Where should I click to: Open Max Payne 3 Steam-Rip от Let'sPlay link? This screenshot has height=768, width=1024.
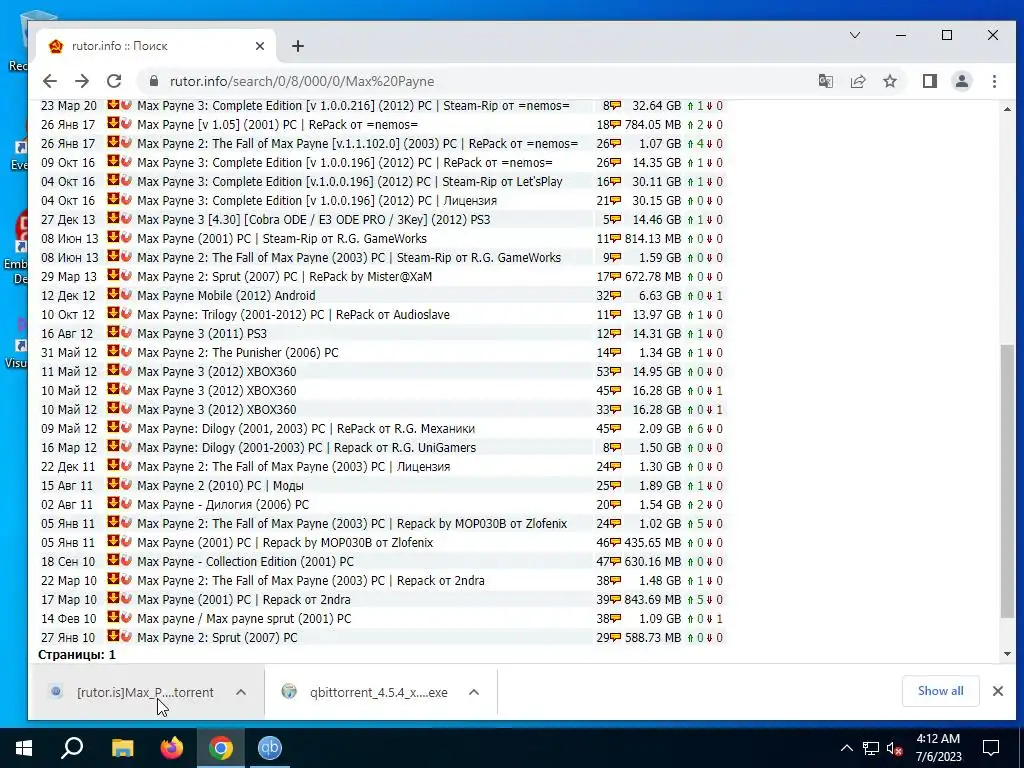pyautogui.click(x=349, y=182)
